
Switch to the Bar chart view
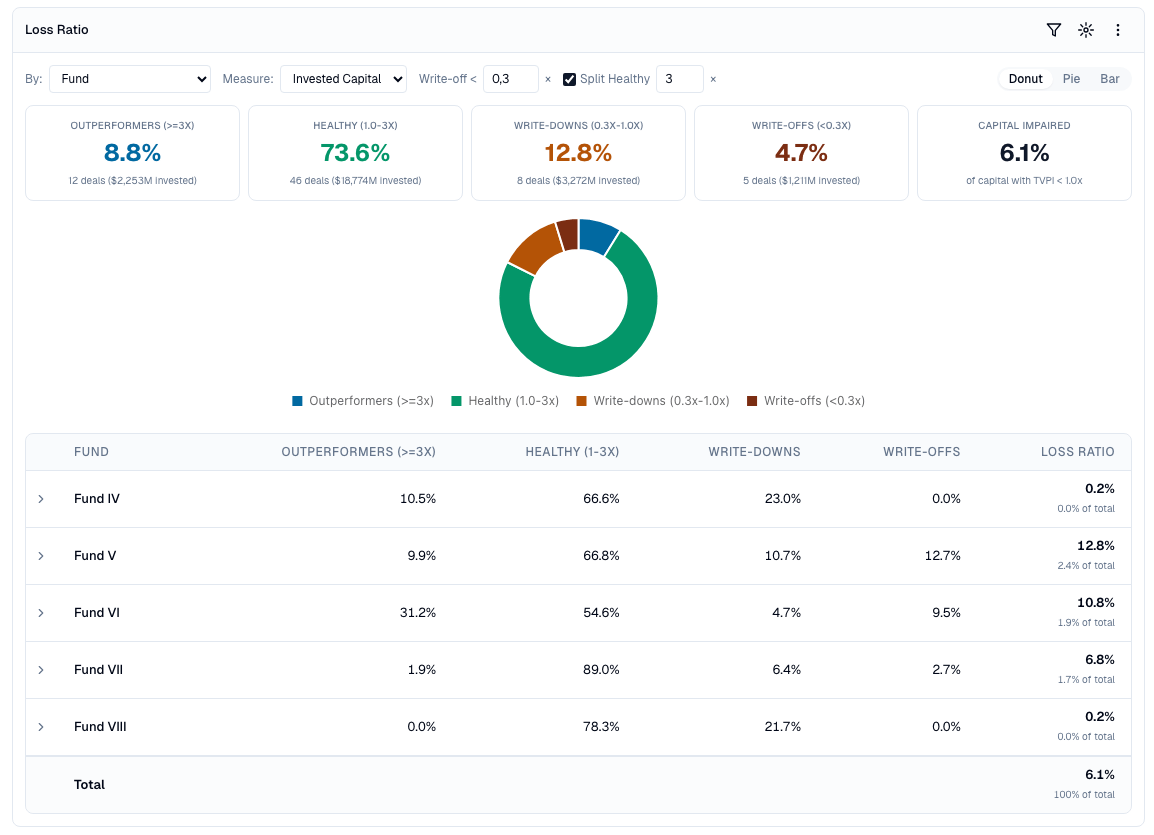pos(1109,79)
